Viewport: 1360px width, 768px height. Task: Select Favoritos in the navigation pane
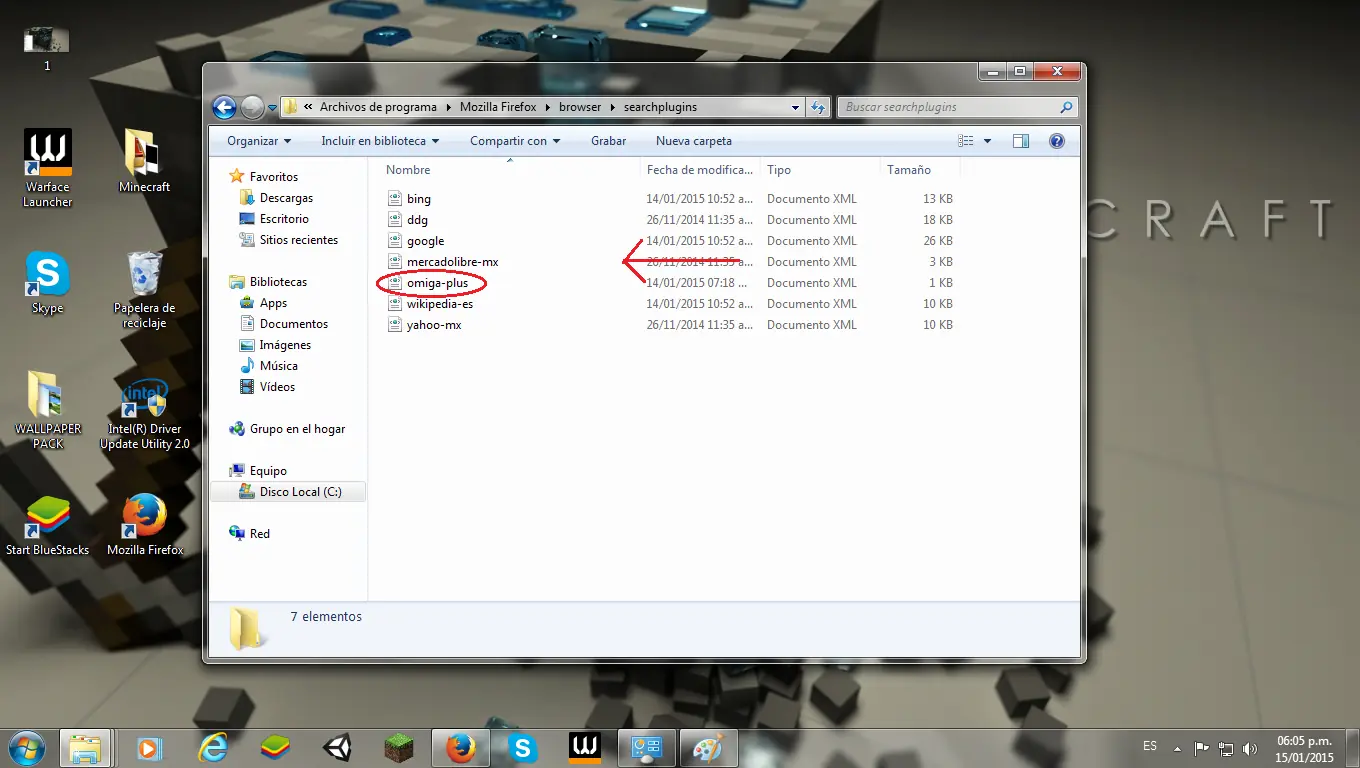[x=274, y=177]
